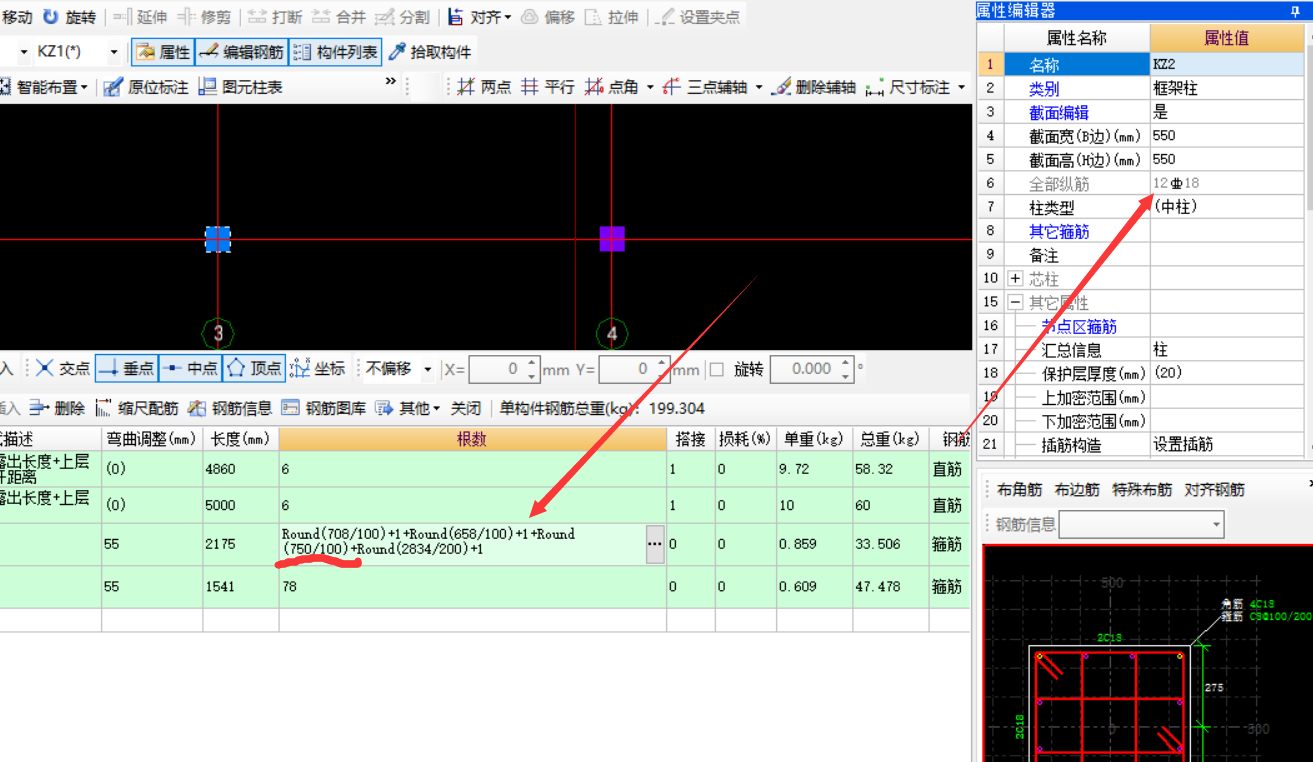Select the 对齐钢筋 tab
This screenshot has height=762, width=1313.
click(1215, 490)
